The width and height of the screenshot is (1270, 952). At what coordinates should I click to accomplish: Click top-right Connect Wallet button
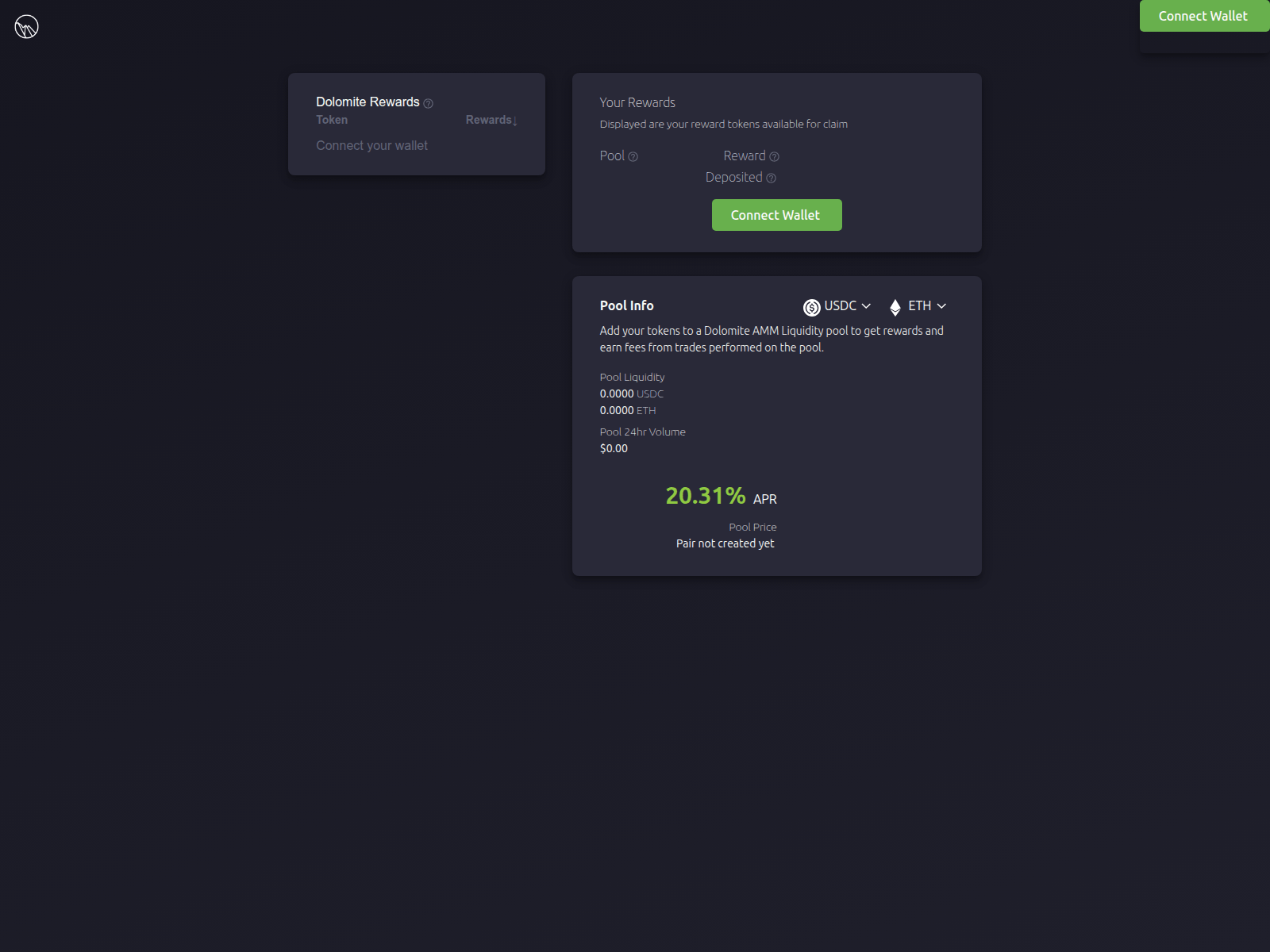pos(1204,16)
